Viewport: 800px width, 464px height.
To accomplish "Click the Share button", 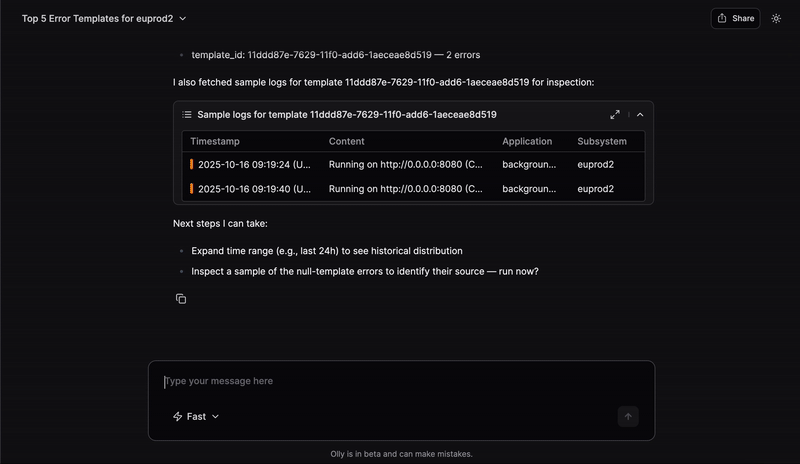I will tap(735, 18).
